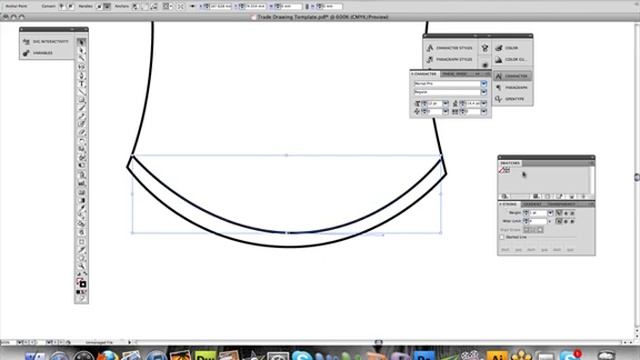Open the tracking dropdown
Image resolution: width=640 pixels, height=360 pixels.
(484, 111)
